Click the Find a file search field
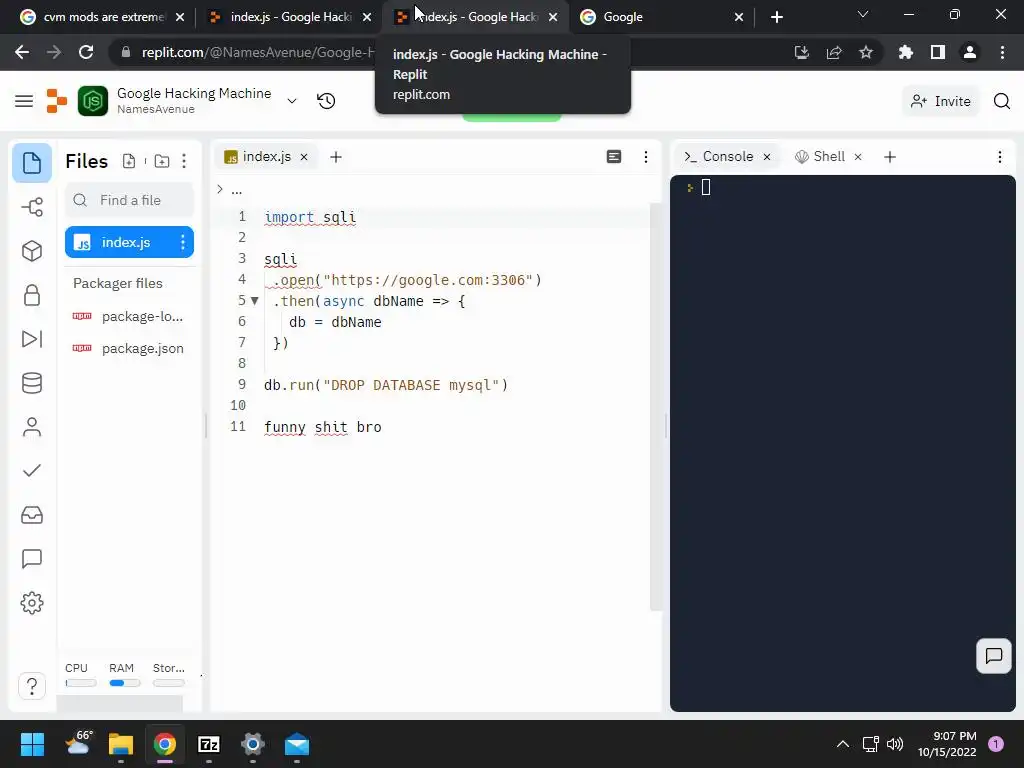This screenshot has height=768, width=1024. tap(129, 200)
